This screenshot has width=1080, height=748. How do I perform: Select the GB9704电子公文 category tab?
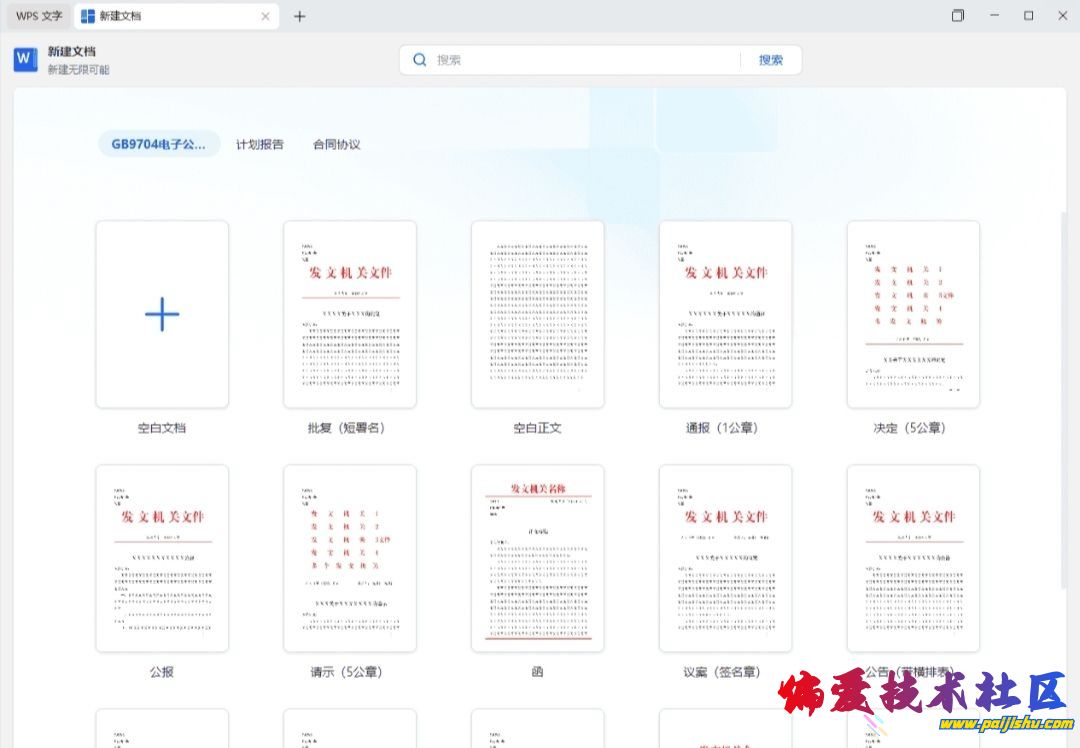pos(159,144)
